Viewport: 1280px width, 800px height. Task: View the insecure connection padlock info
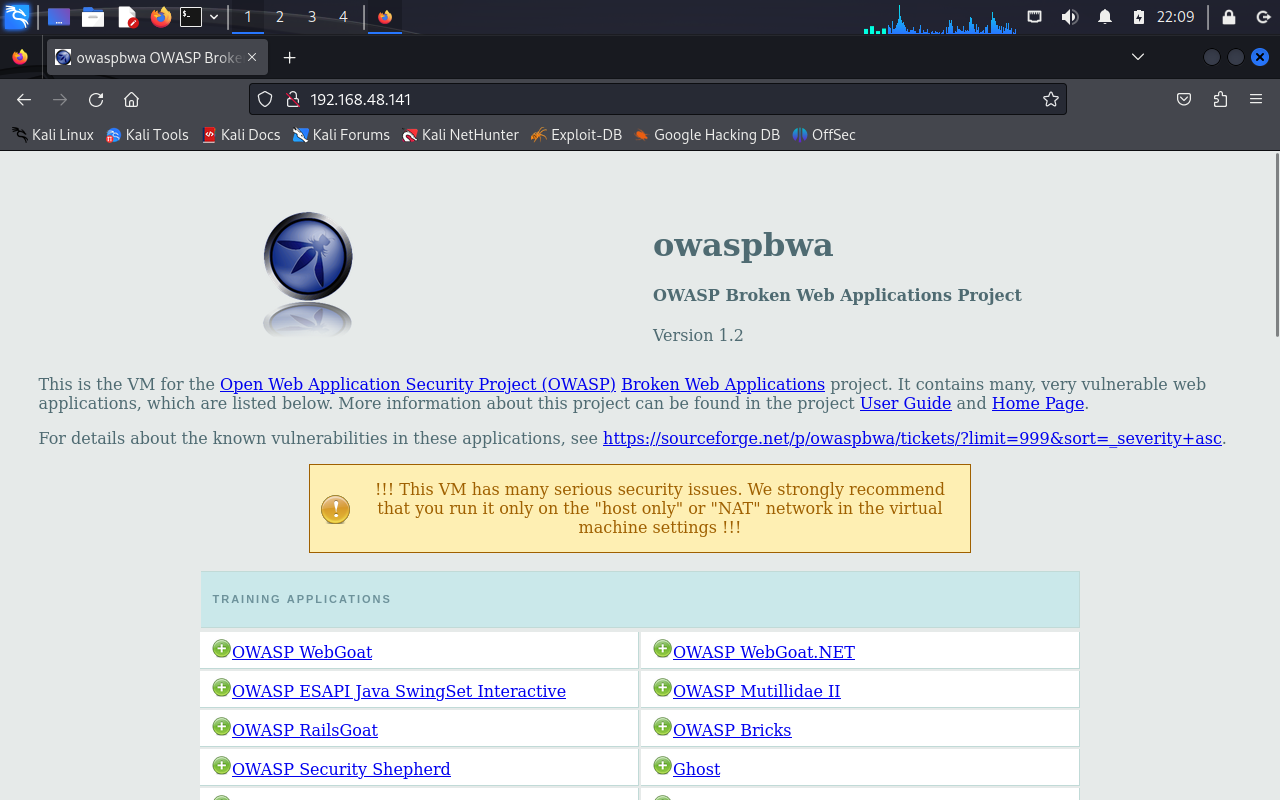(x=293, y=99)
